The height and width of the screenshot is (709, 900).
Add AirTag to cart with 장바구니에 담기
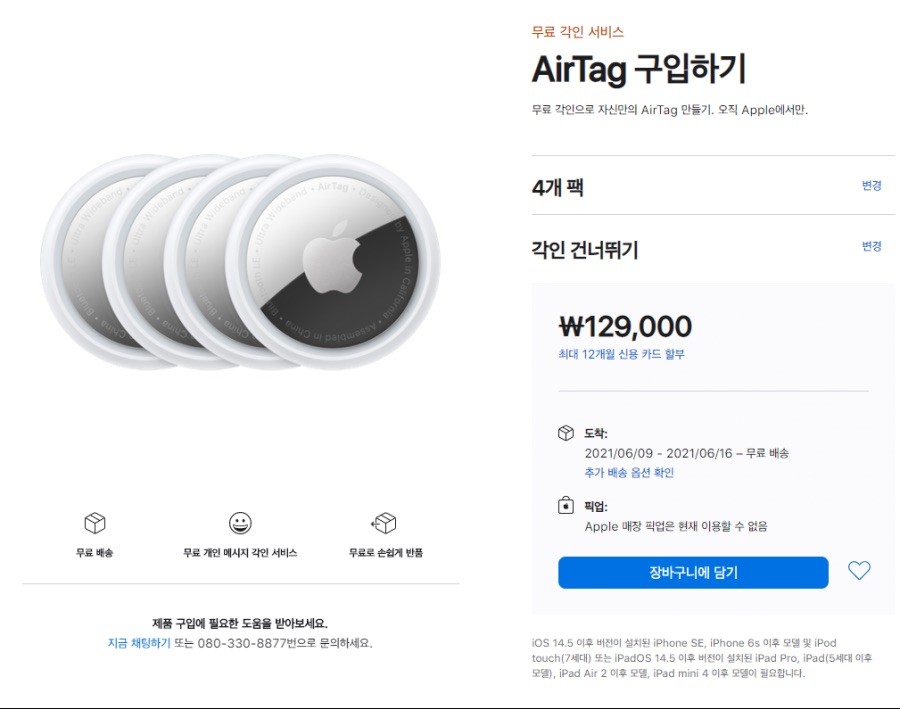(693, 572)
